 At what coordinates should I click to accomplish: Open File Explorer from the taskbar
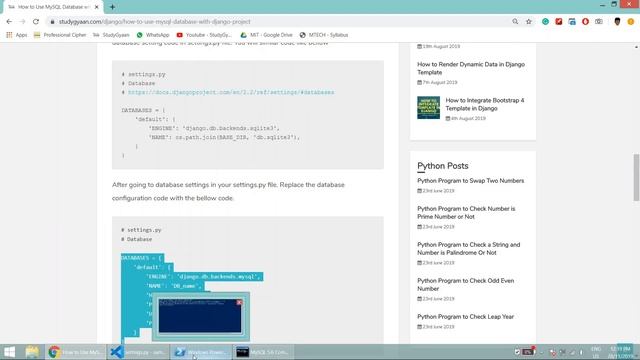32,352
